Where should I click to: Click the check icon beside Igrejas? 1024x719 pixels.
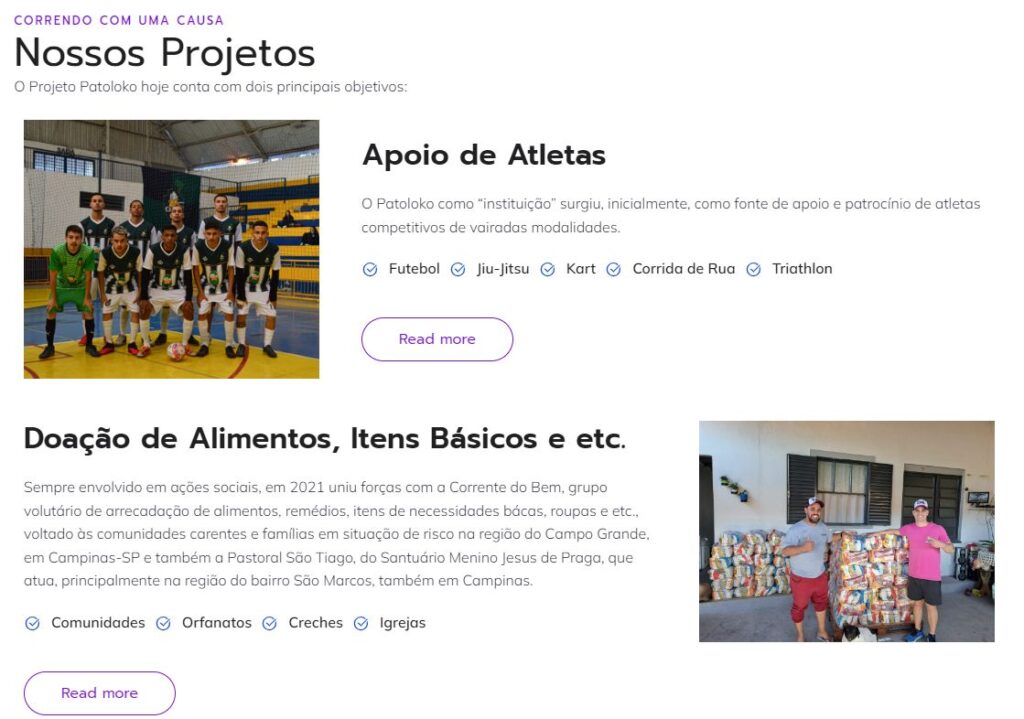tap(360, 624)
